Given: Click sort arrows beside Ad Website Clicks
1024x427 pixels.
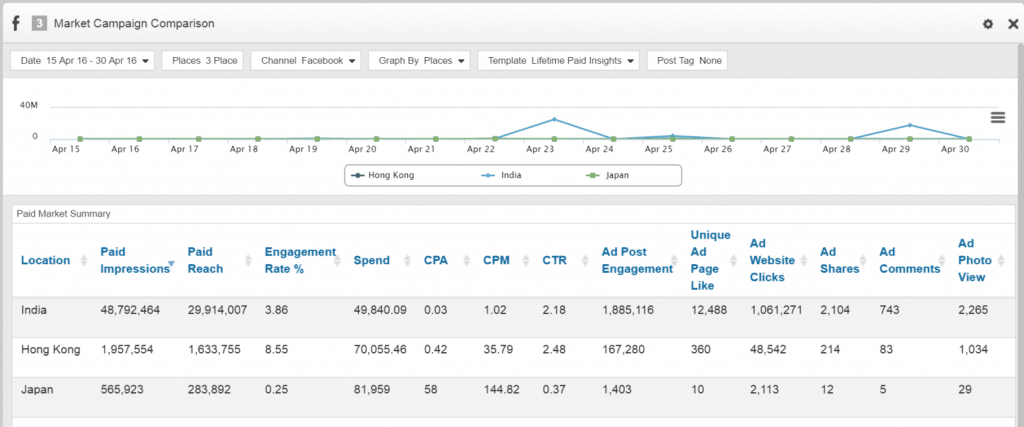Looking at the screenshot, I should tap(805, 261).
